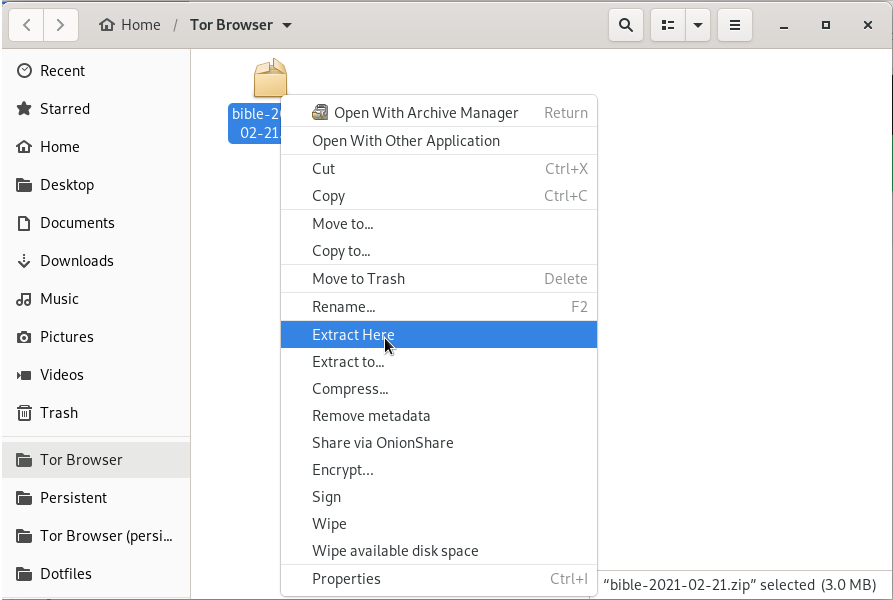The image size is (893, 600).
Task: Toggle list view layout icon
Action: (668, 25)
